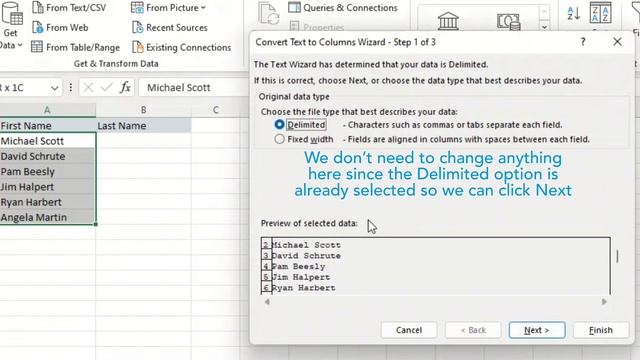Click the Last Name header cell
This screenshot has height=360, width=640.
143,125
